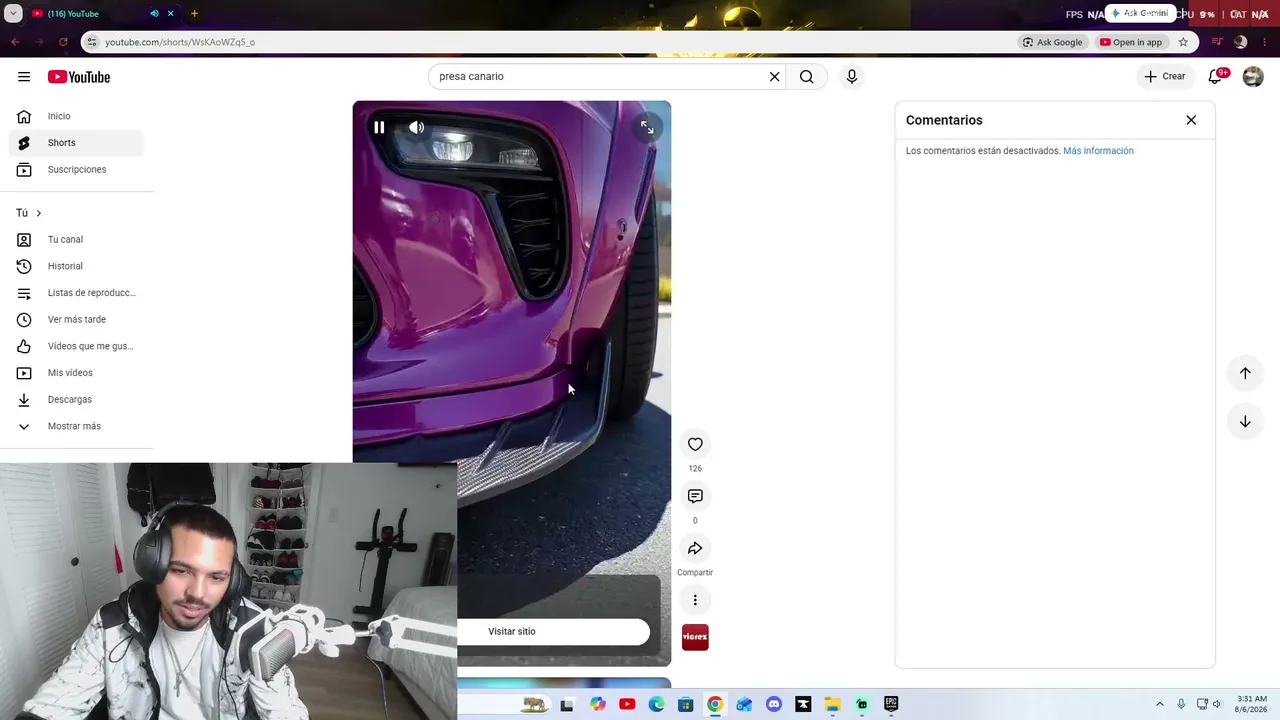Expand sidebar with Mostrar más
Viewport: 1280px width, 720px height.
pyautogui.click(x=76, y=426)
